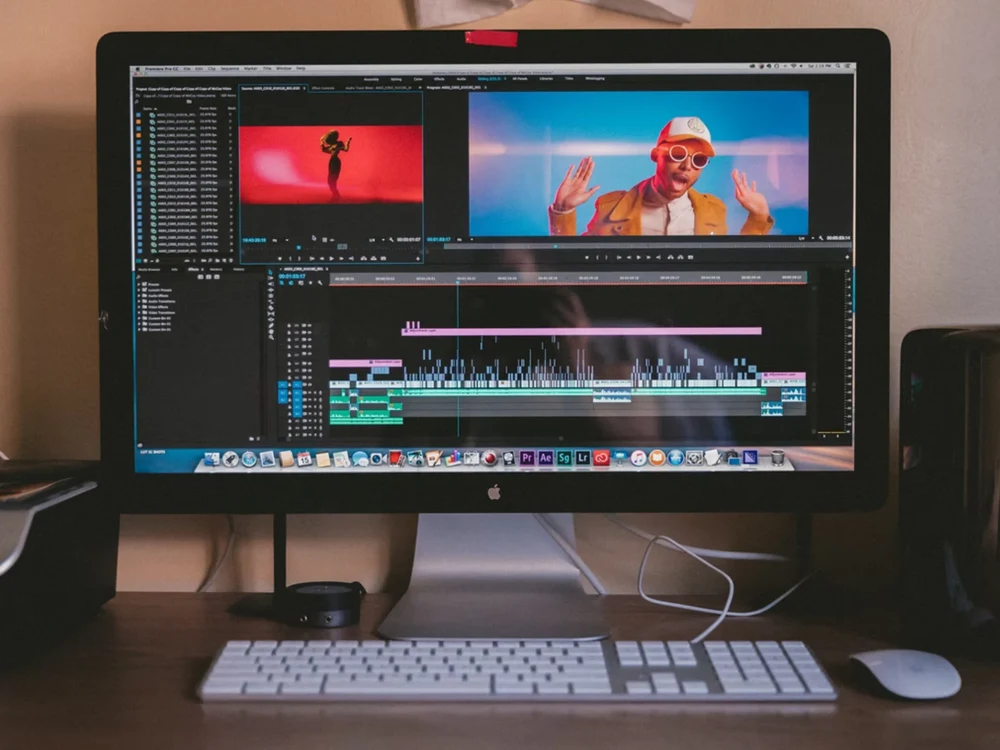Switch Project panel to list view
This screenshot has width=1000, height=750.
pos(138,261)
